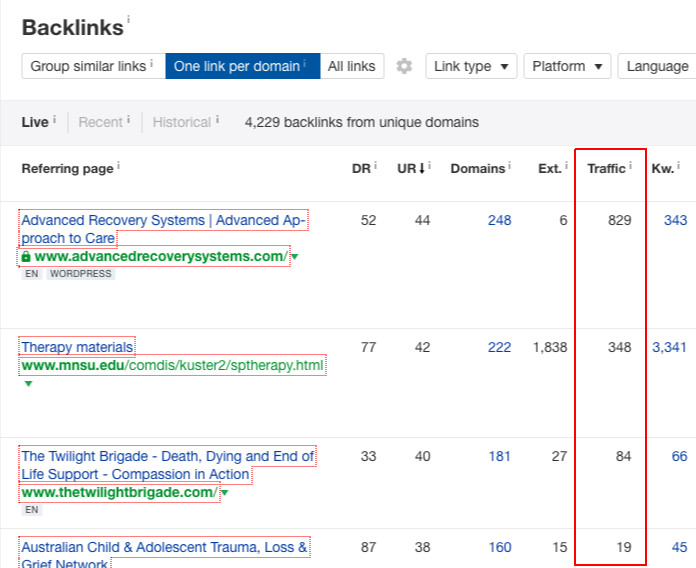Click info icon next to Historical
Viewport: 696px width, 568px height.
point(218,119)
